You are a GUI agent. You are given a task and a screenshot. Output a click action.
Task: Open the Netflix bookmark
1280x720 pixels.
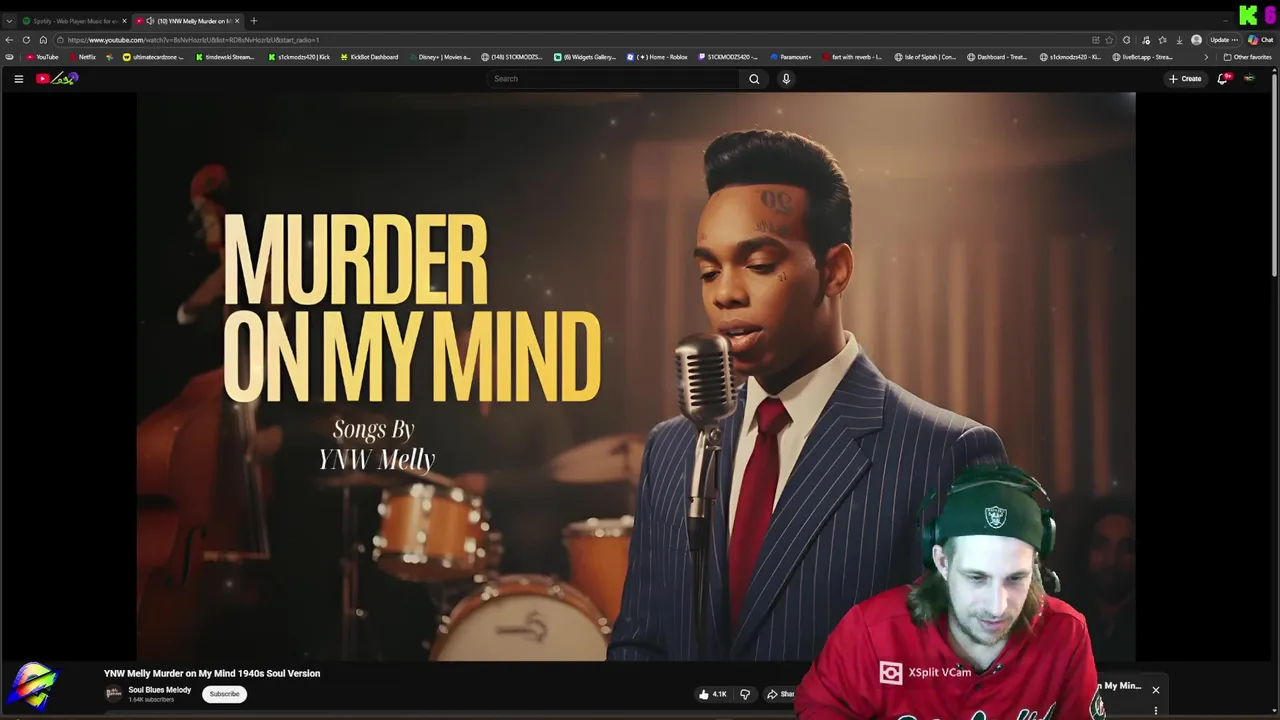tap(82, 57)
